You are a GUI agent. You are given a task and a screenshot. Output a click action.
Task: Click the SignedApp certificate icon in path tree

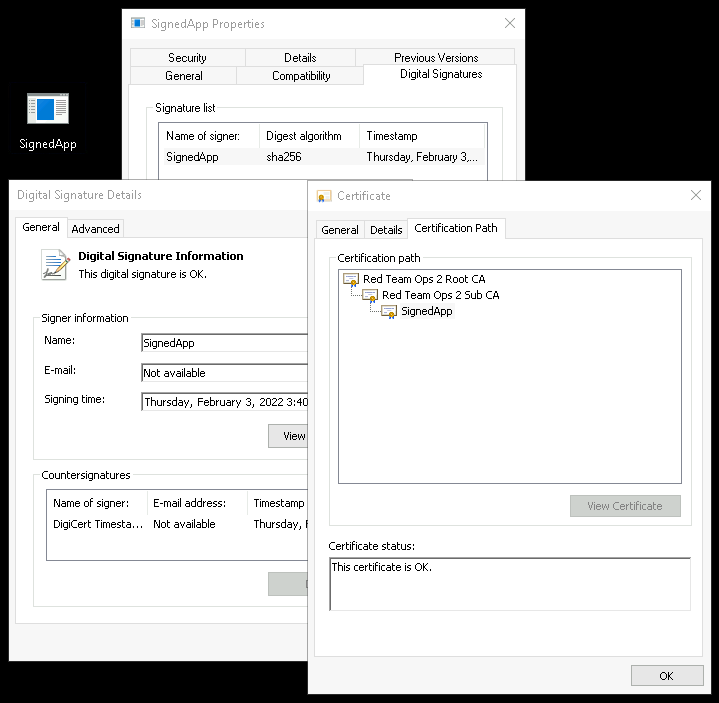(x=389, y=312)
